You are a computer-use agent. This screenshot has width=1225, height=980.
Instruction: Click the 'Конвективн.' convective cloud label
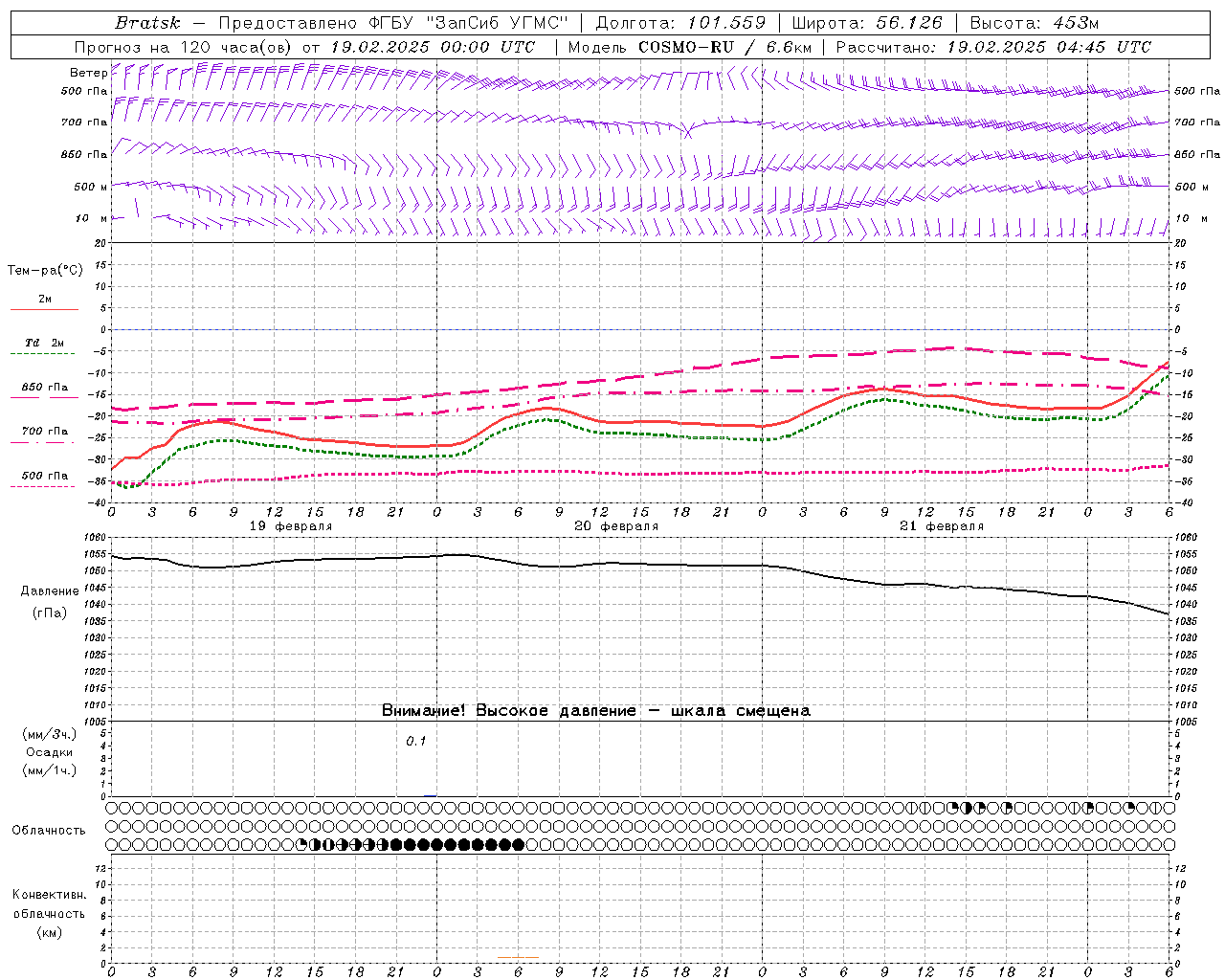pyautogui.click(x=50, y=895)
